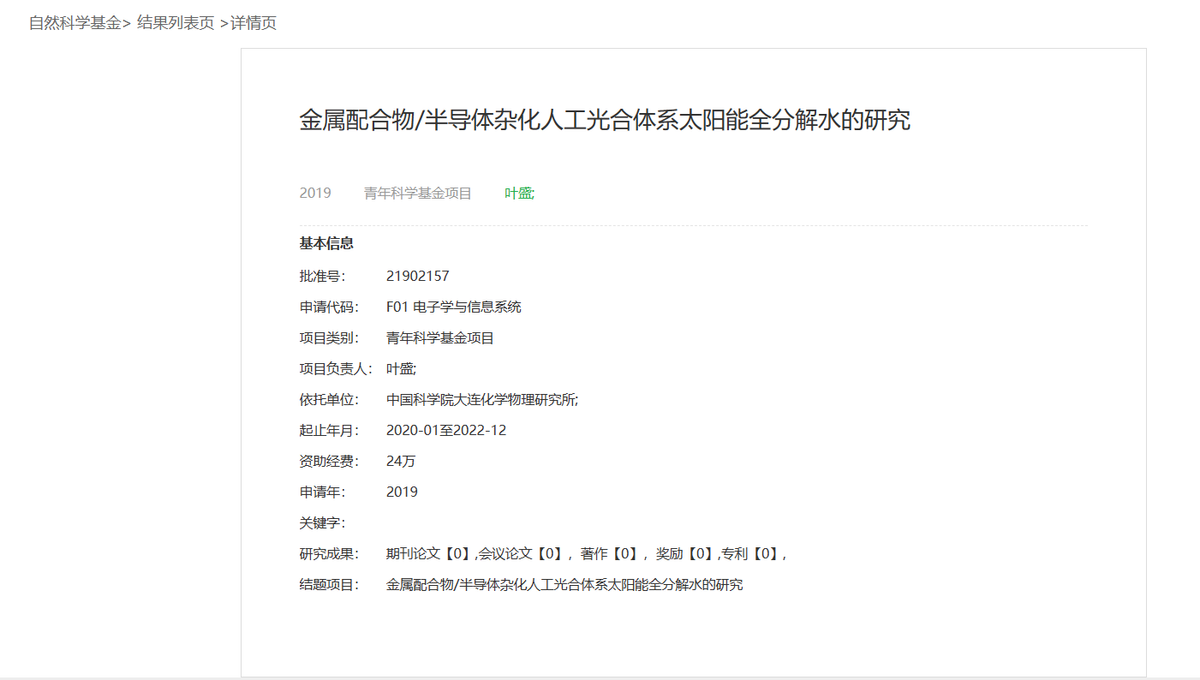This screenshot has width=1200, height=680.
Task: Click 项目类别 value 青年科学基金项目
Action: [440, 337]
